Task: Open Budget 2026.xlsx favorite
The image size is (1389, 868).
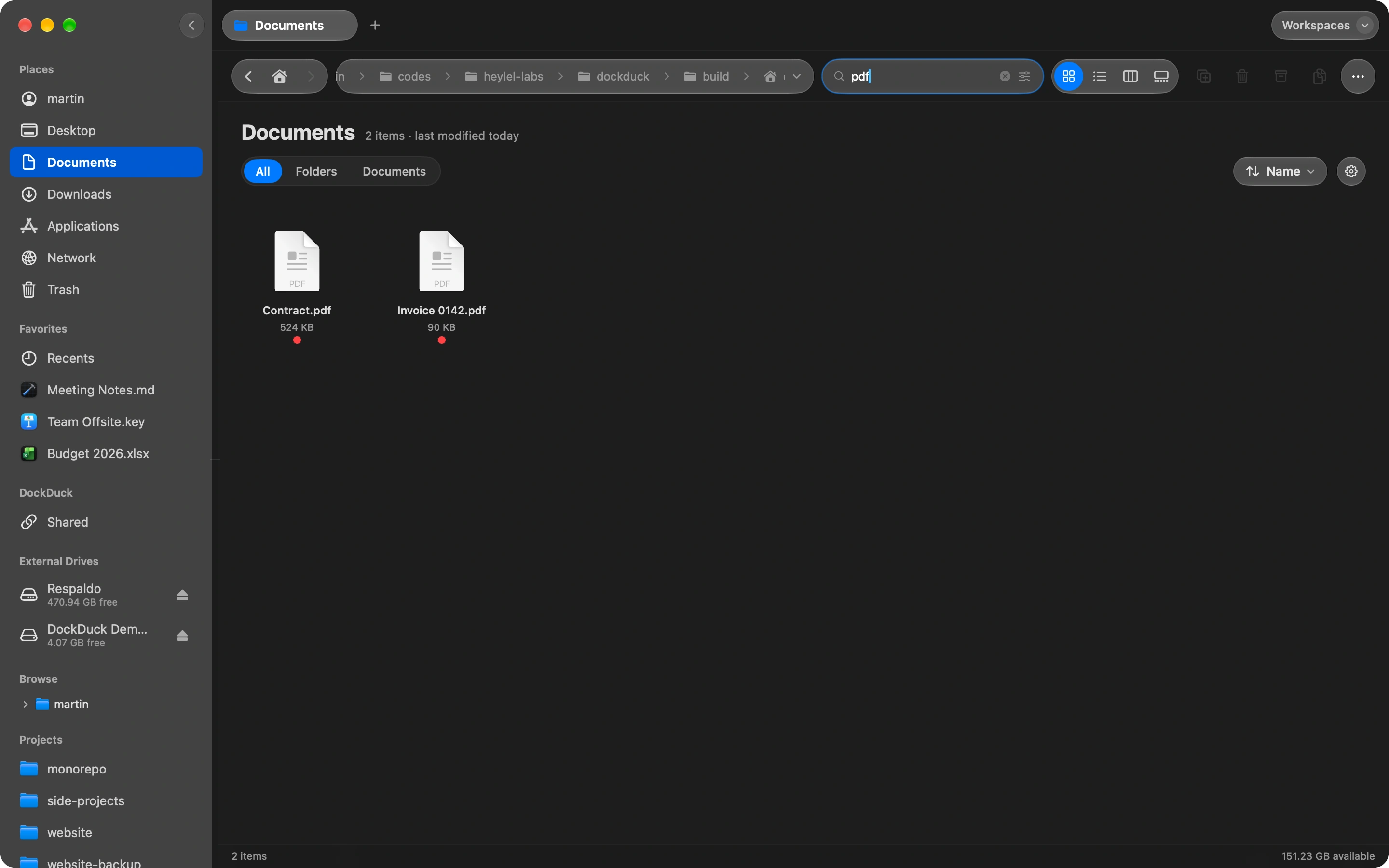Action: click(x=106, y=453)
